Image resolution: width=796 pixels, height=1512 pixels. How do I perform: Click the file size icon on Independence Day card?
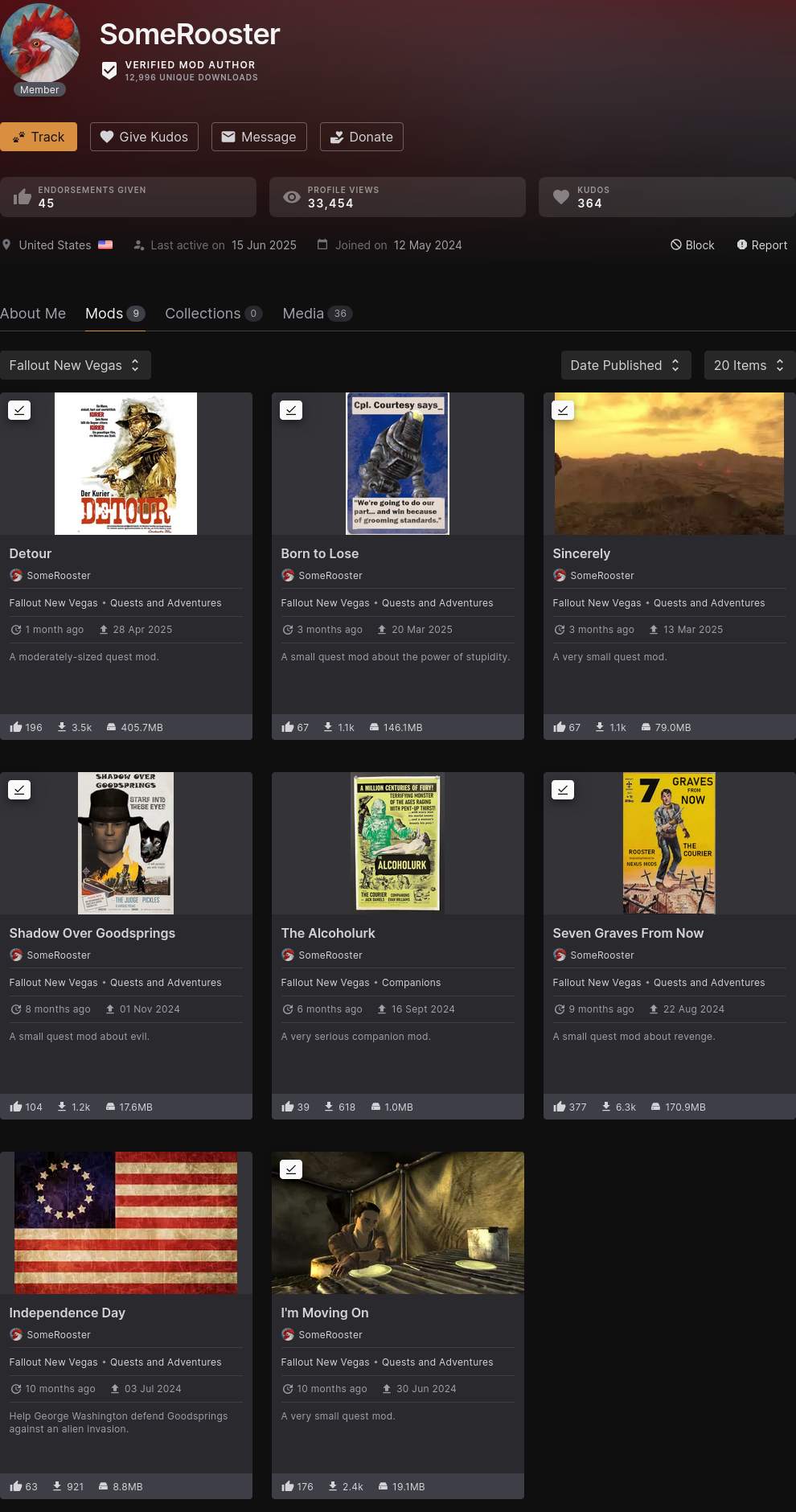pos(104,1486)
